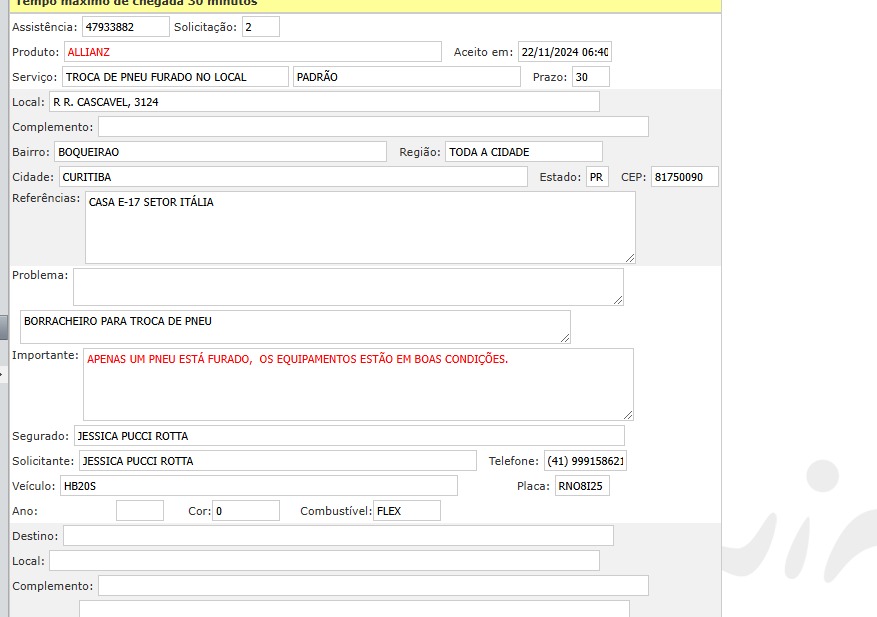Select the Combustível field showing FLEX
The image size is (877, 617).
(406, 511)
